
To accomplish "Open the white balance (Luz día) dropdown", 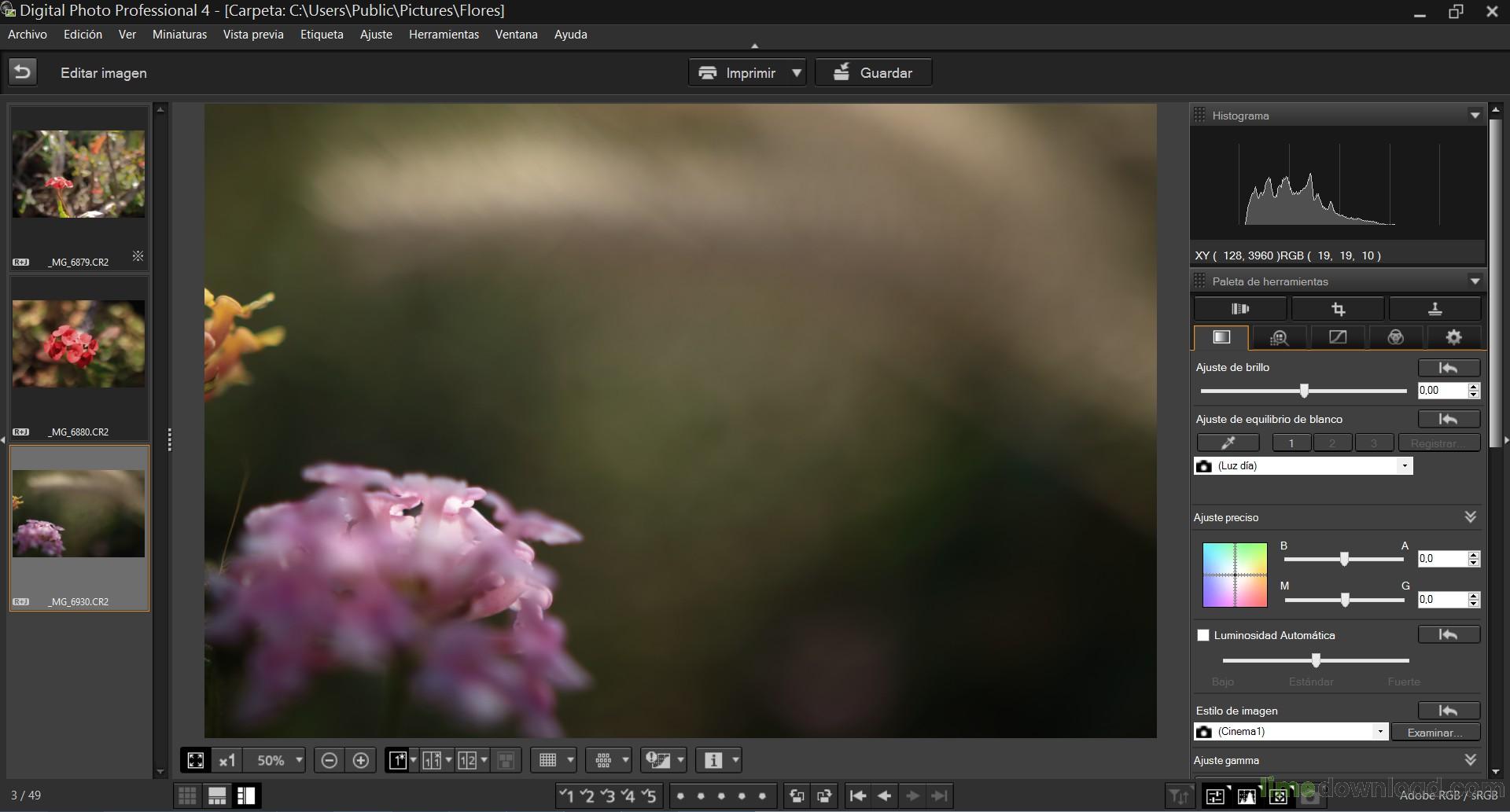I will pyautogui.click(x=1404, y=465).
